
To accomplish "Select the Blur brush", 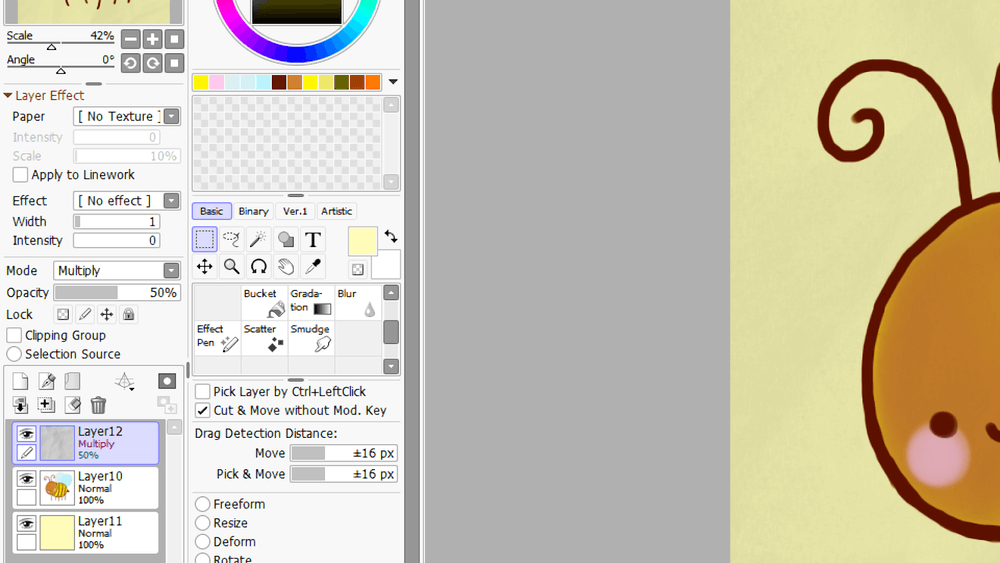I will (357, 303).
